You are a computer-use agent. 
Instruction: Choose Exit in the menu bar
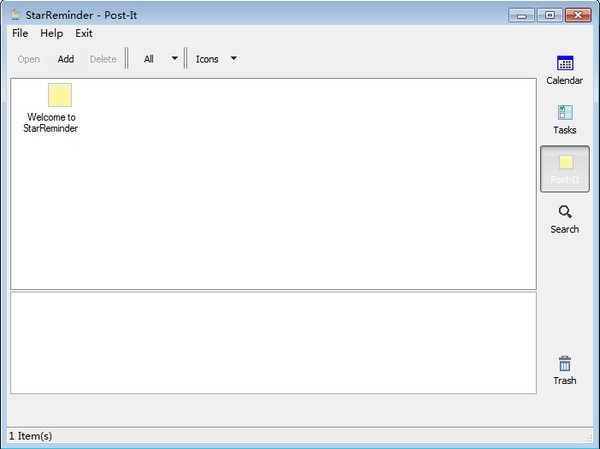tap(84, 33)
